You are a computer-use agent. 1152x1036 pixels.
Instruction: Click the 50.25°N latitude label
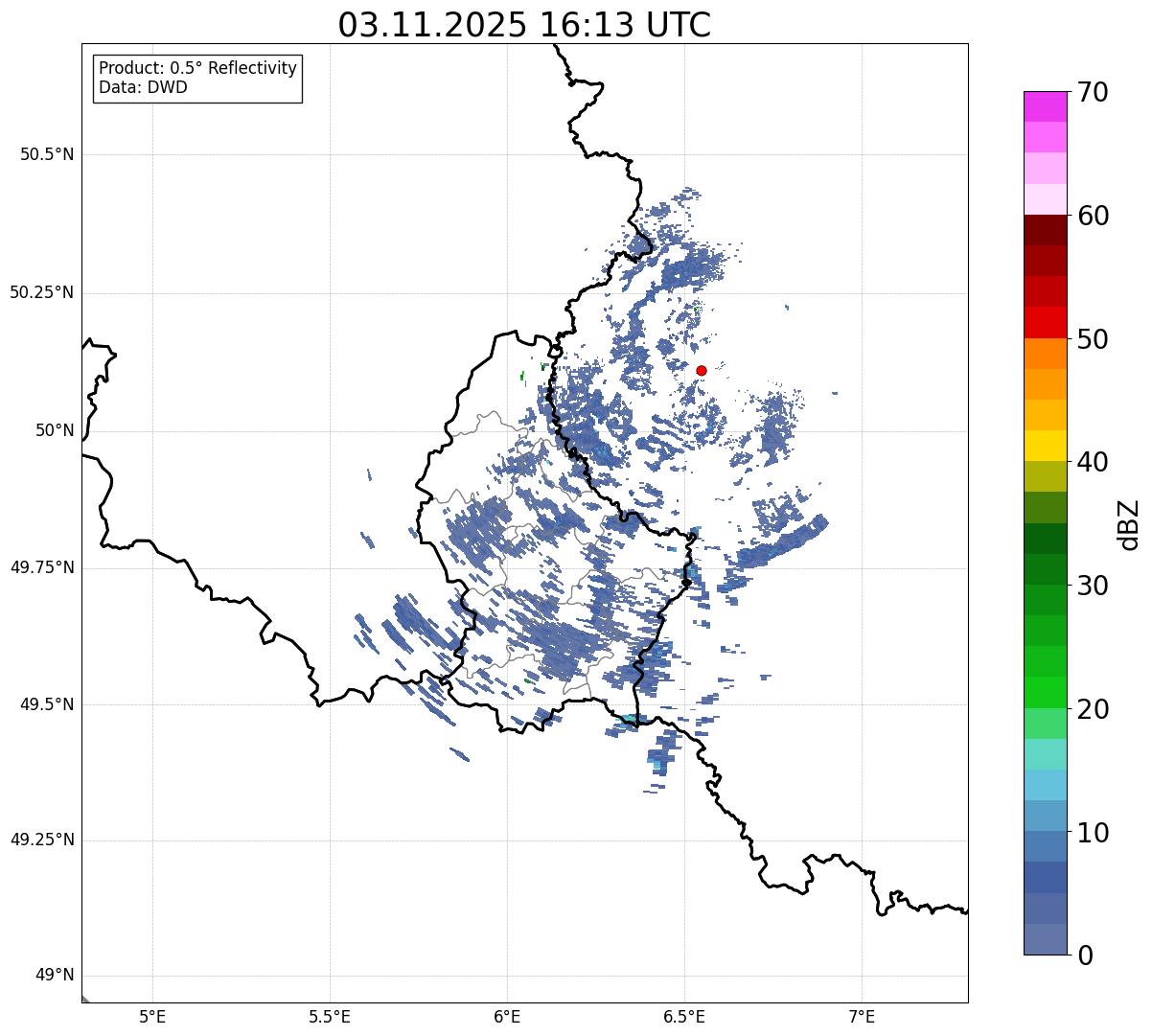41,292
